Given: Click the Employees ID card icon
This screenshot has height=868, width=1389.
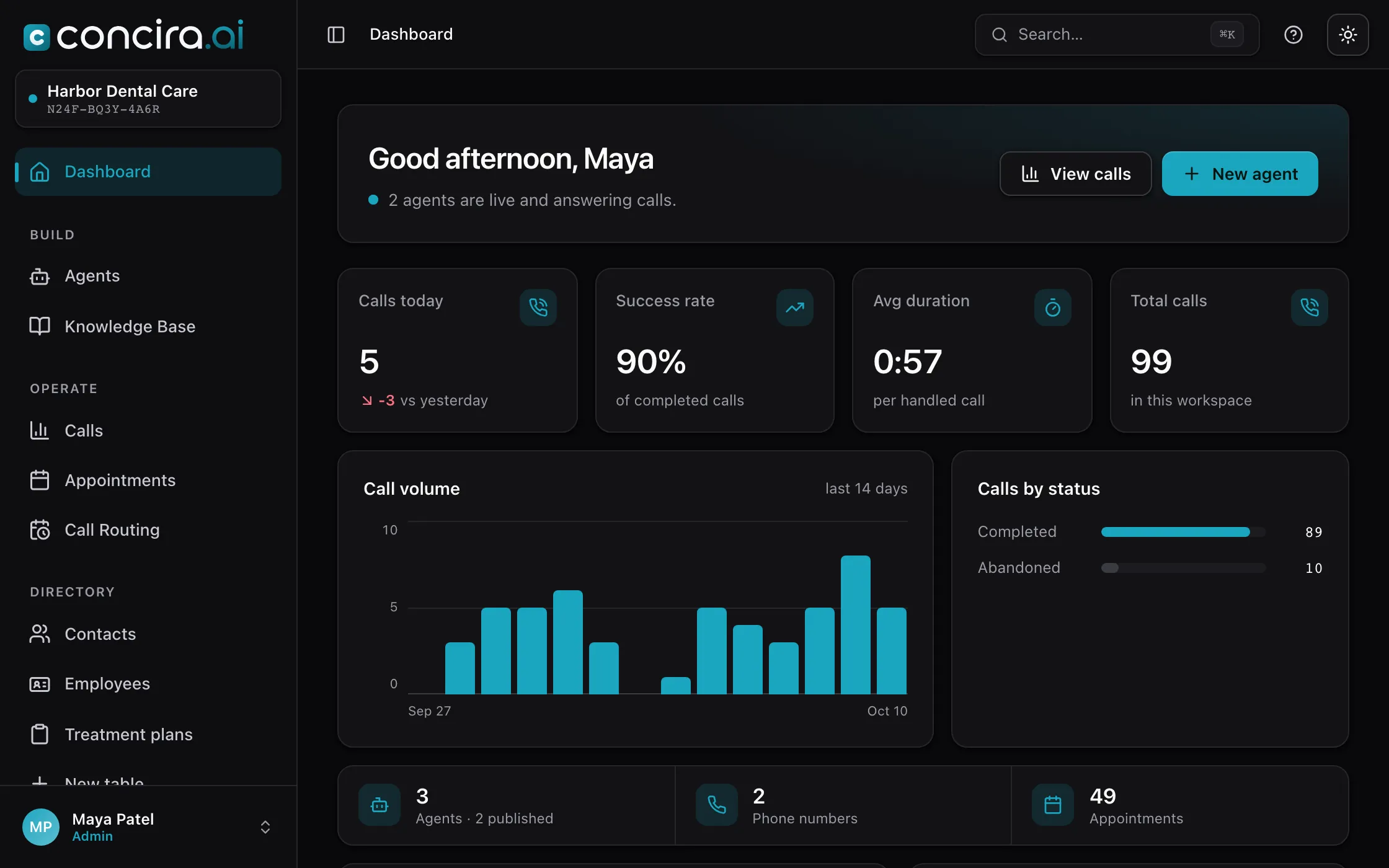Looking at the screenshot, I should [40, 684].
